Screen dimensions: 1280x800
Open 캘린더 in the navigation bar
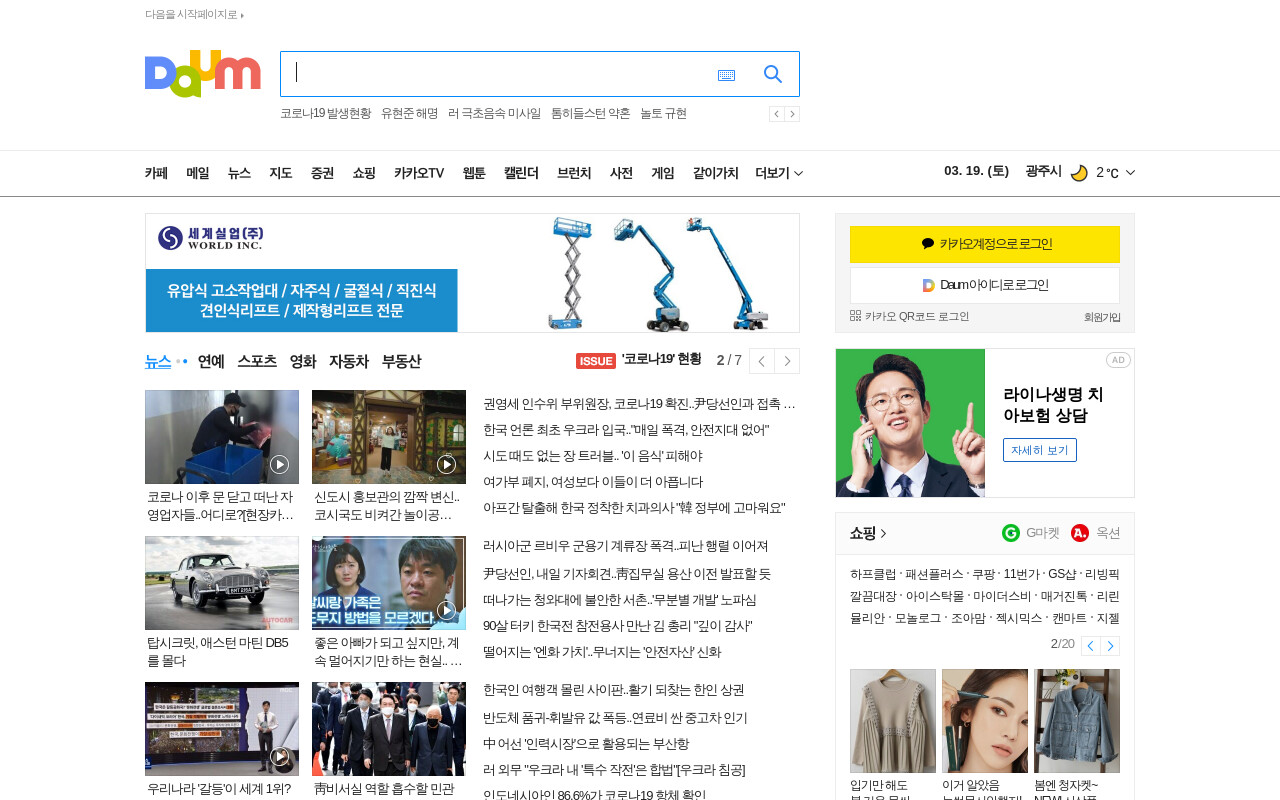521,173
